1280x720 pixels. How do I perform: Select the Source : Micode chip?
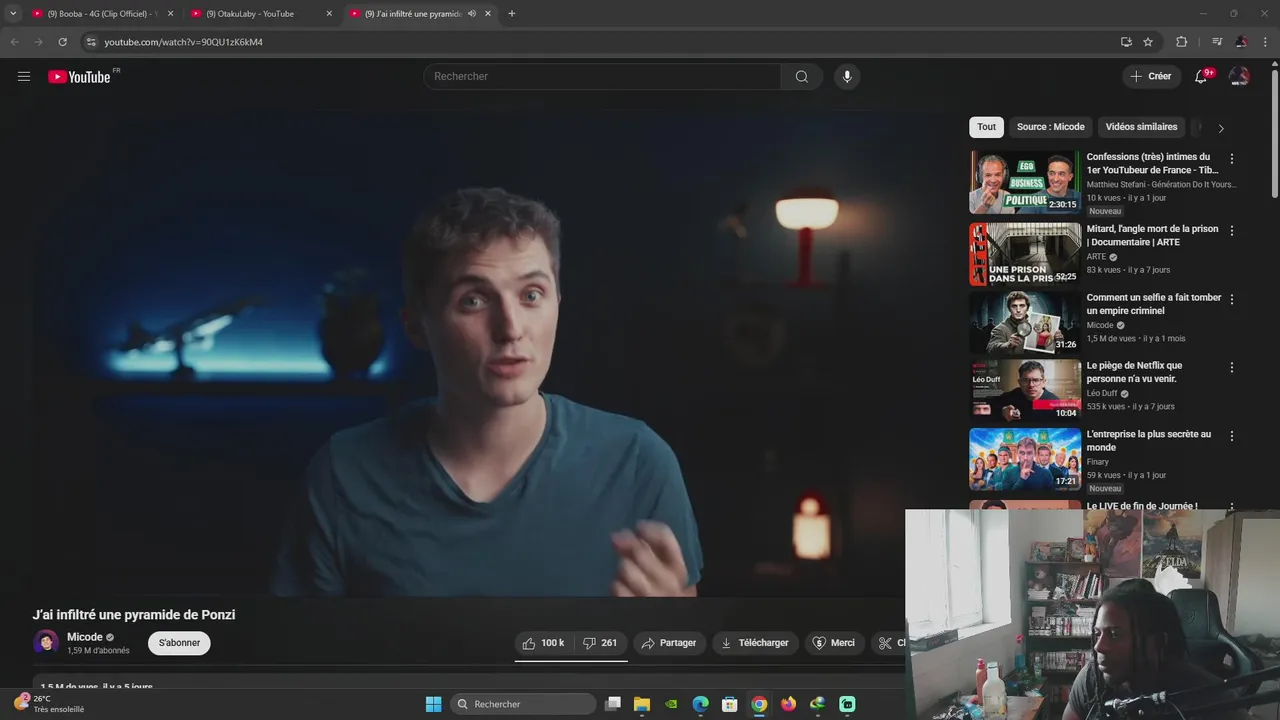click(1050, 127)
